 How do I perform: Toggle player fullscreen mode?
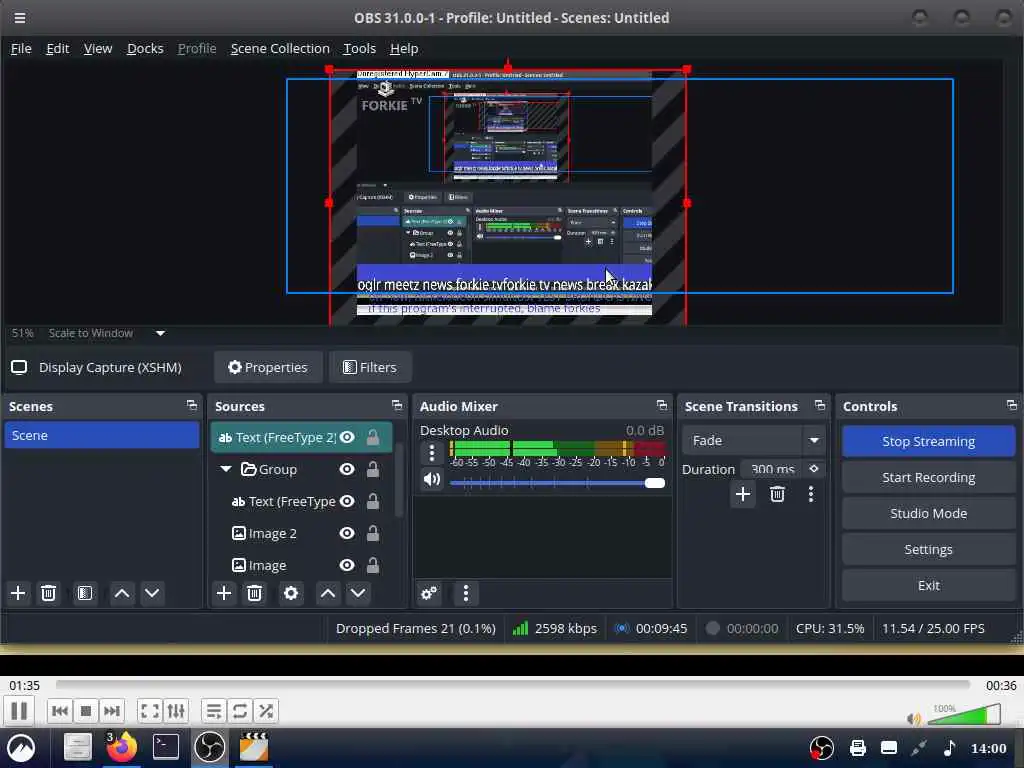[x=150, y=711]
